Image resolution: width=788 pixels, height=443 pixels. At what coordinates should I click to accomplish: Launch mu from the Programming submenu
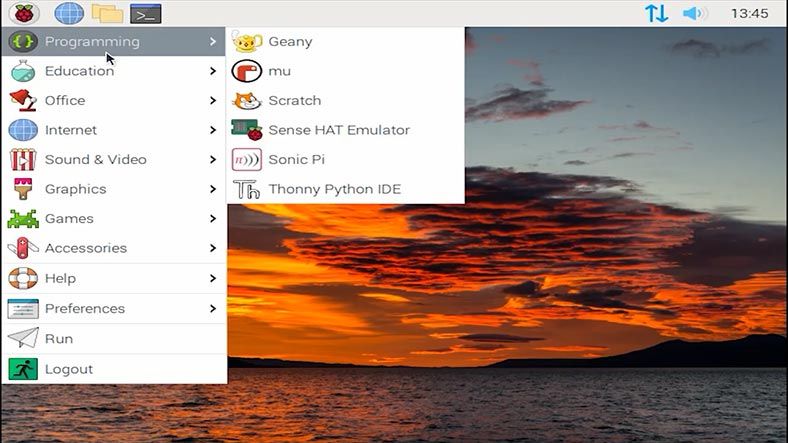coord(346,71)
